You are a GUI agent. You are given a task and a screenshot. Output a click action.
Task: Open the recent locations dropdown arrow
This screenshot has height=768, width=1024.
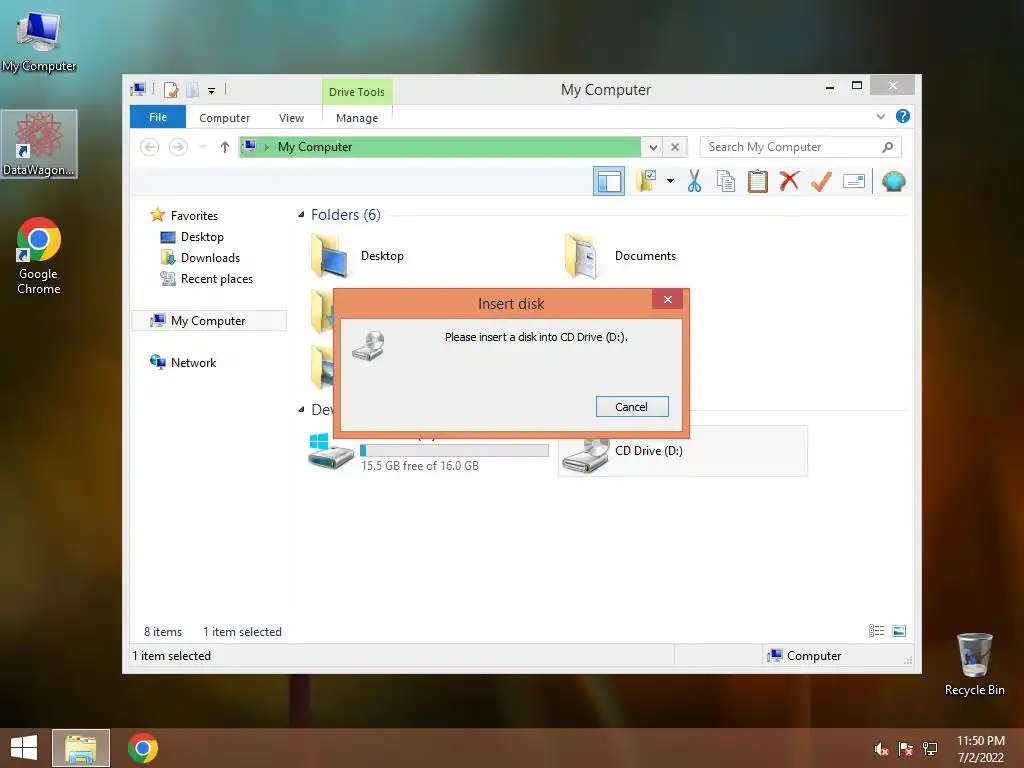(x=202, y=147)
